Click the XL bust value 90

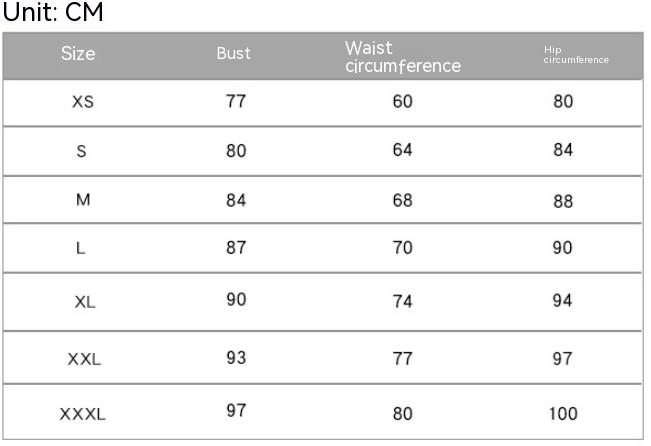pyautogui.click(x=236, y=300)
